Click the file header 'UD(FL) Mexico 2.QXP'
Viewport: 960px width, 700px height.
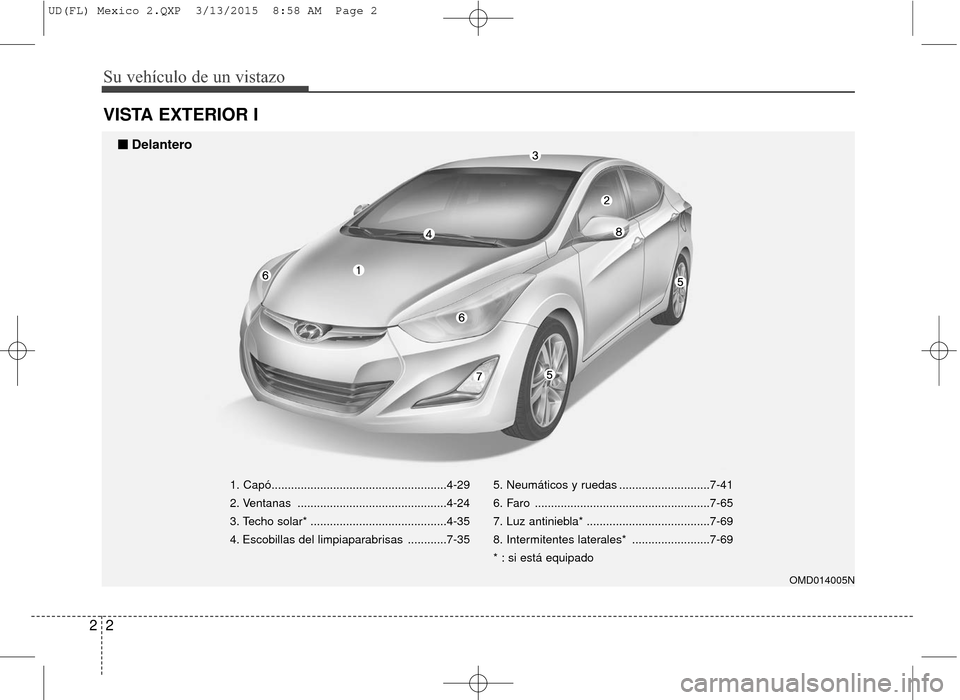113,11
